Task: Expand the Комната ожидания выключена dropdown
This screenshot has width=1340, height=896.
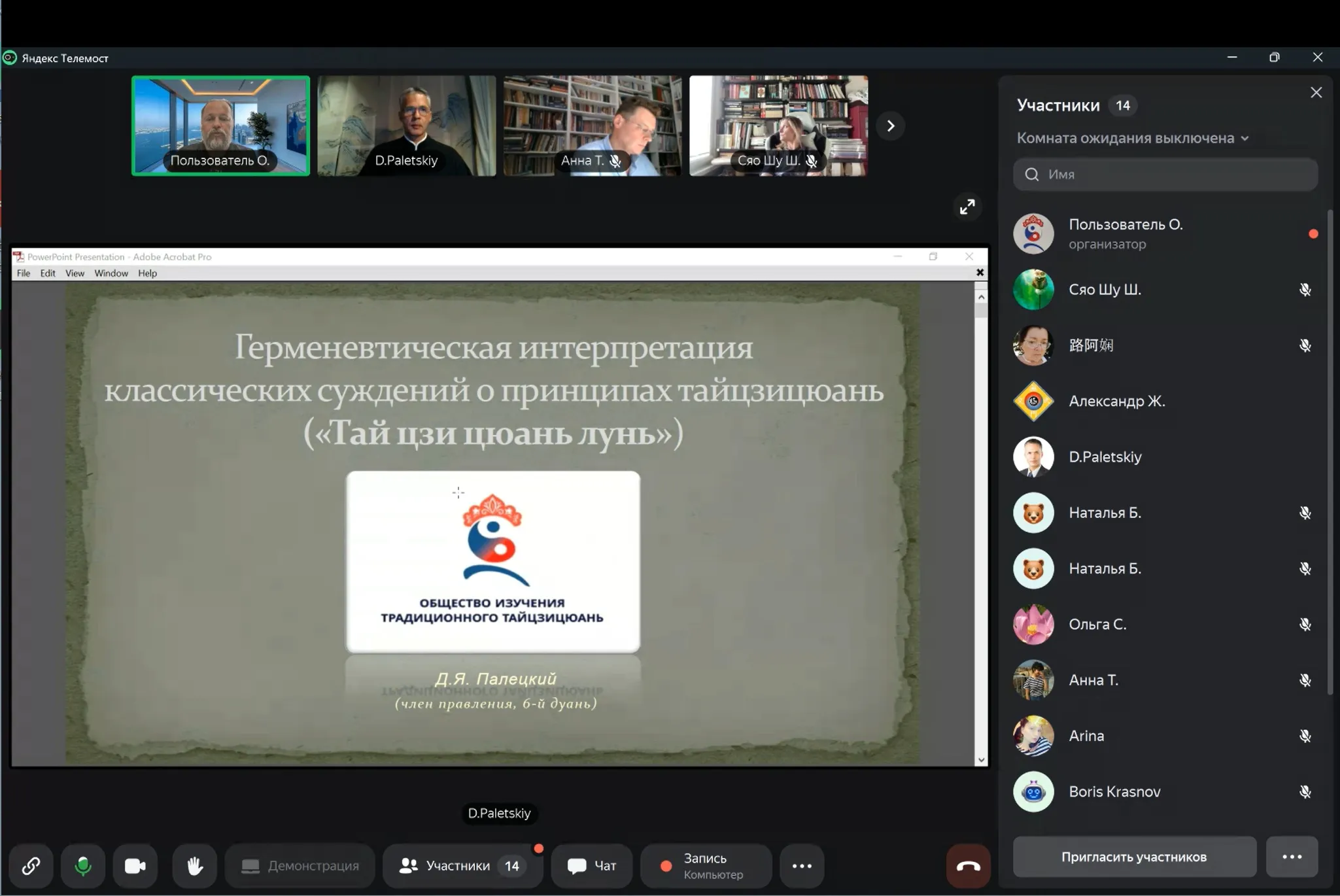Action: click(1133, 138)
